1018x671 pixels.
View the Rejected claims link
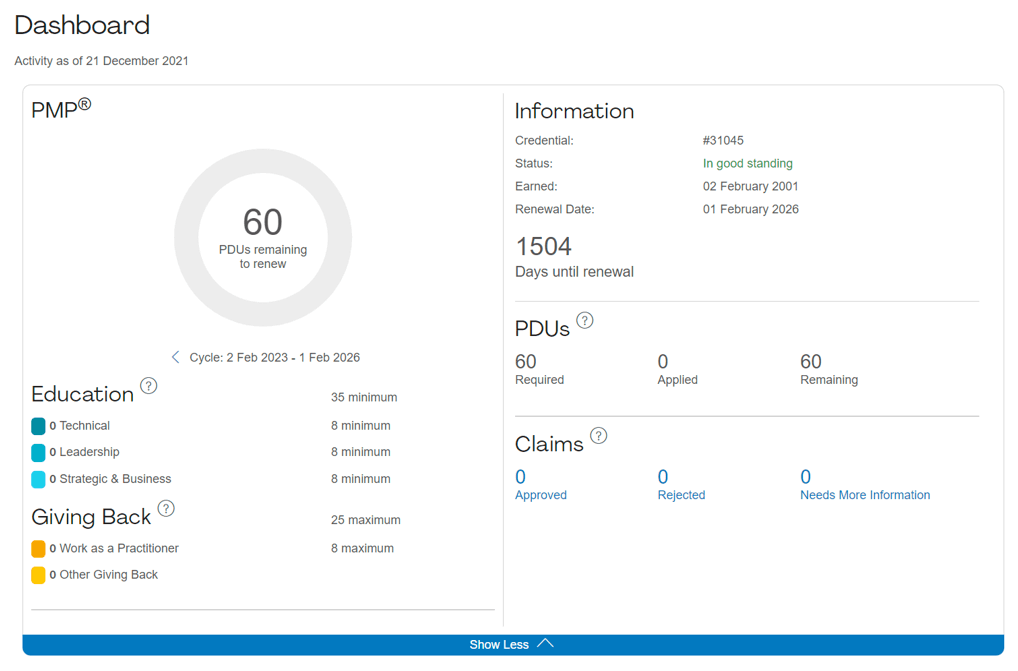click(681, 495)
